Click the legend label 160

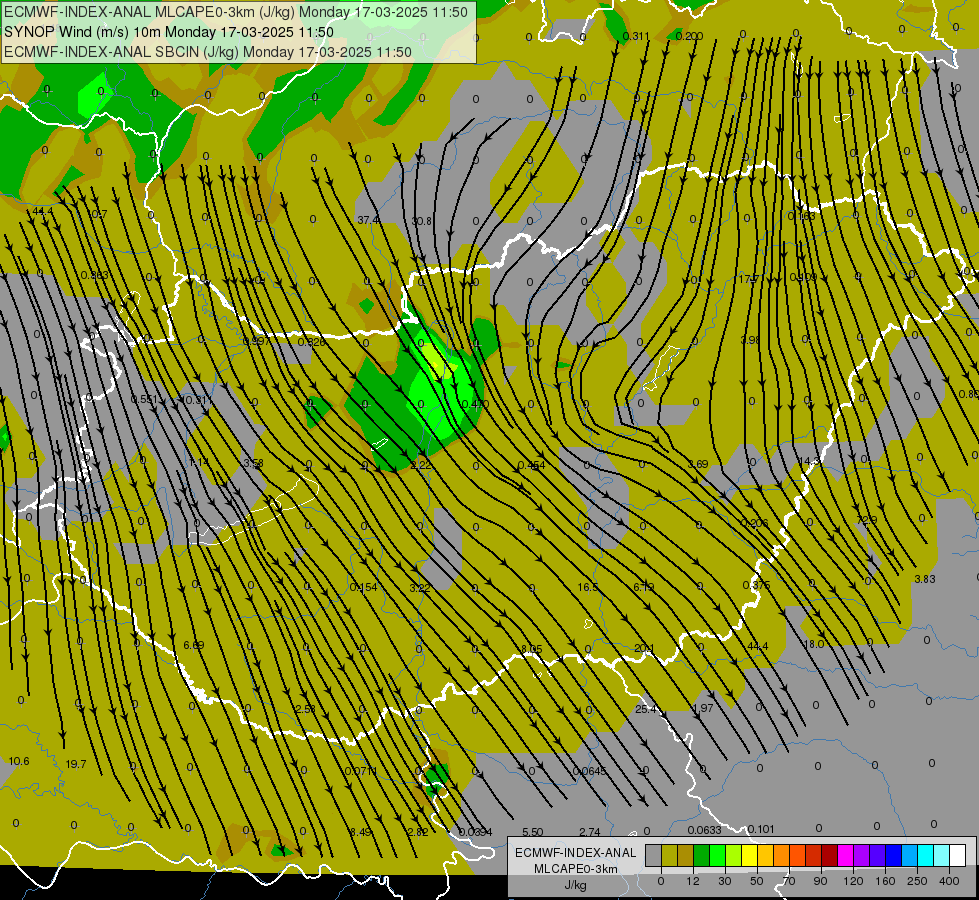[x=885, y=881]
